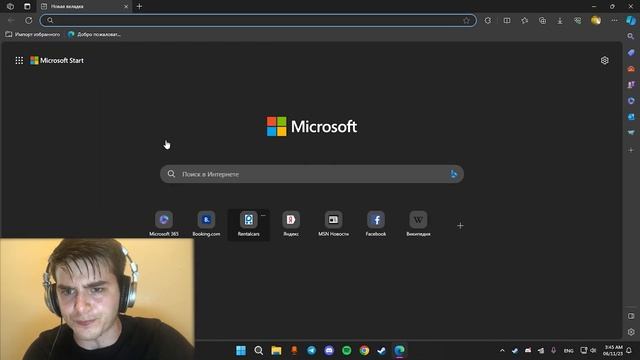The width and height of the screenshot is (640, 360).
Task: Add a new quick link site
Action: [x=460, y=225]
